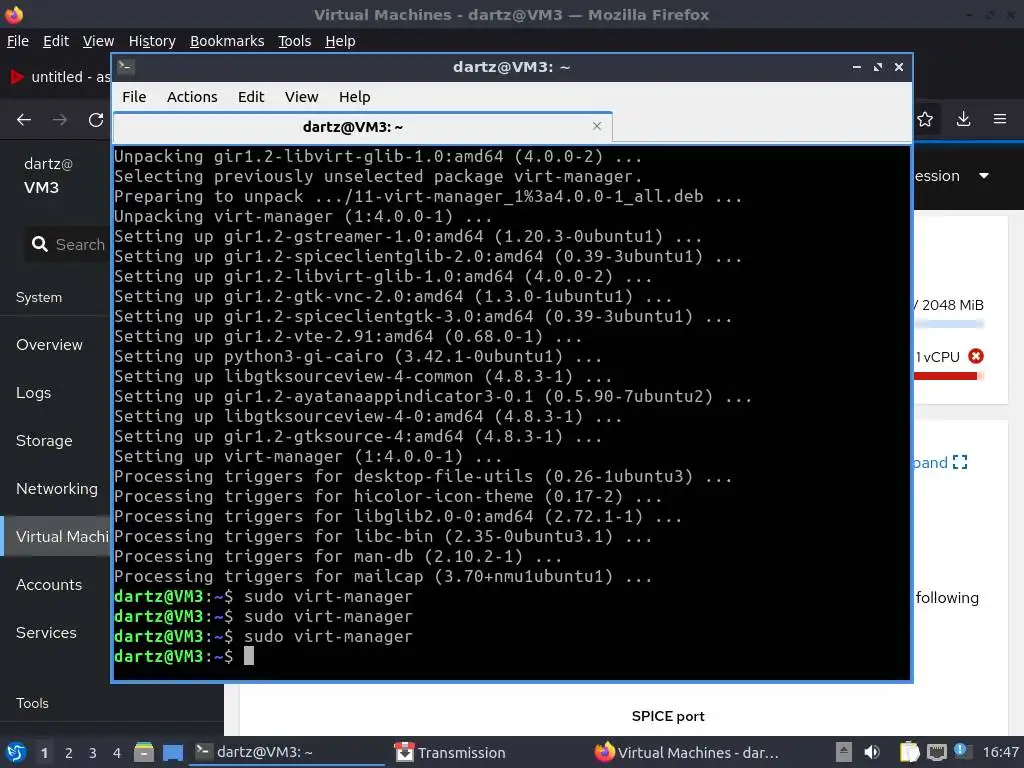
Task: Open Firefox Bookmarks menu
Action: [227, 41]
